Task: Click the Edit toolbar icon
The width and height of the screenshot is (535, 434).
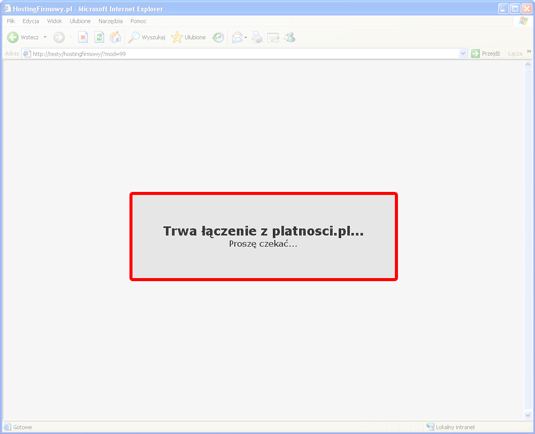Action: tap(273, 37)
